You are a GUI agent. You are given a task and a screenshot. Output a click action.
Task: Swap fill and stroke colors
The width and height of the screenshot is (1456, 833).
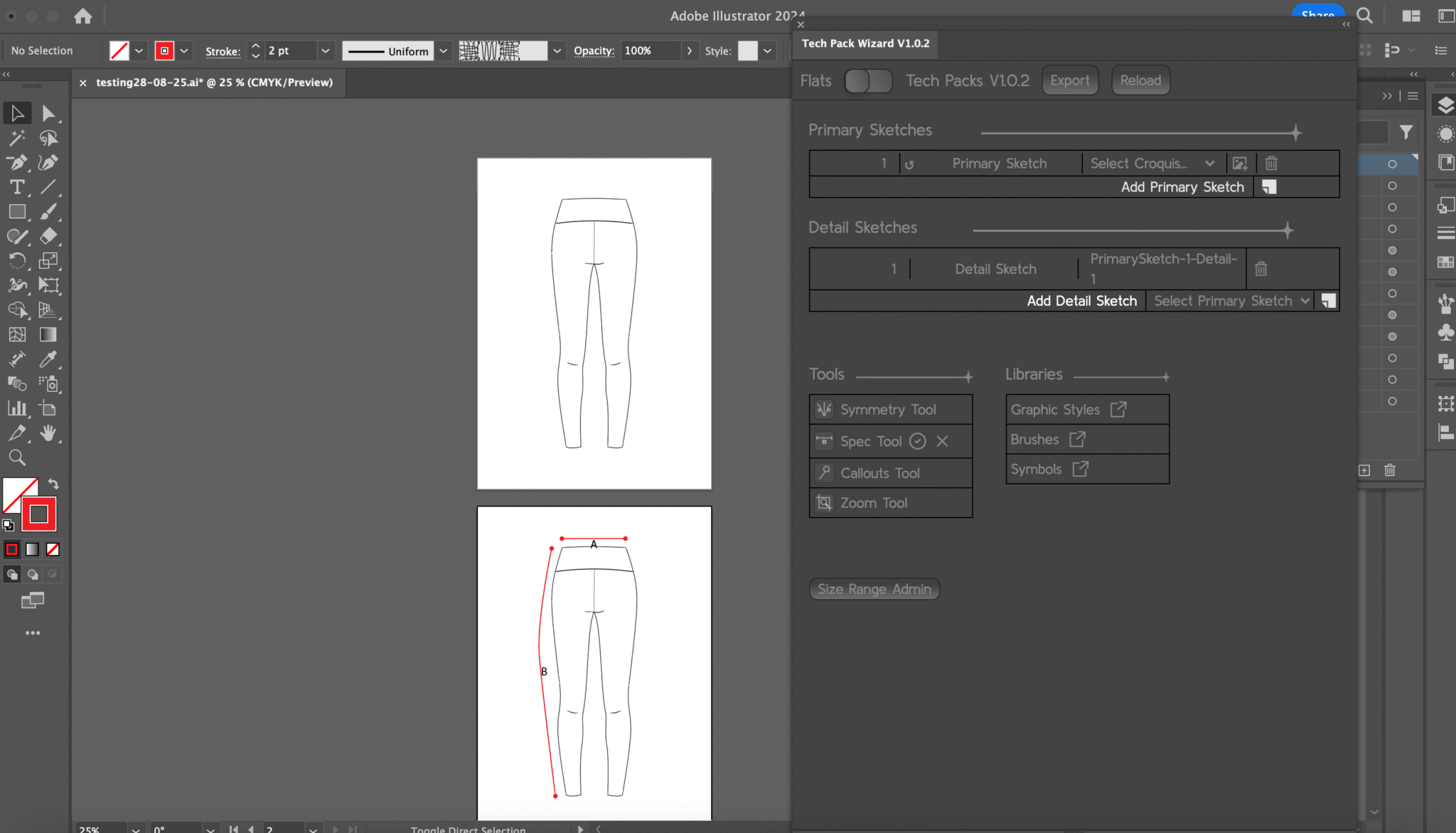coord(53,484)
